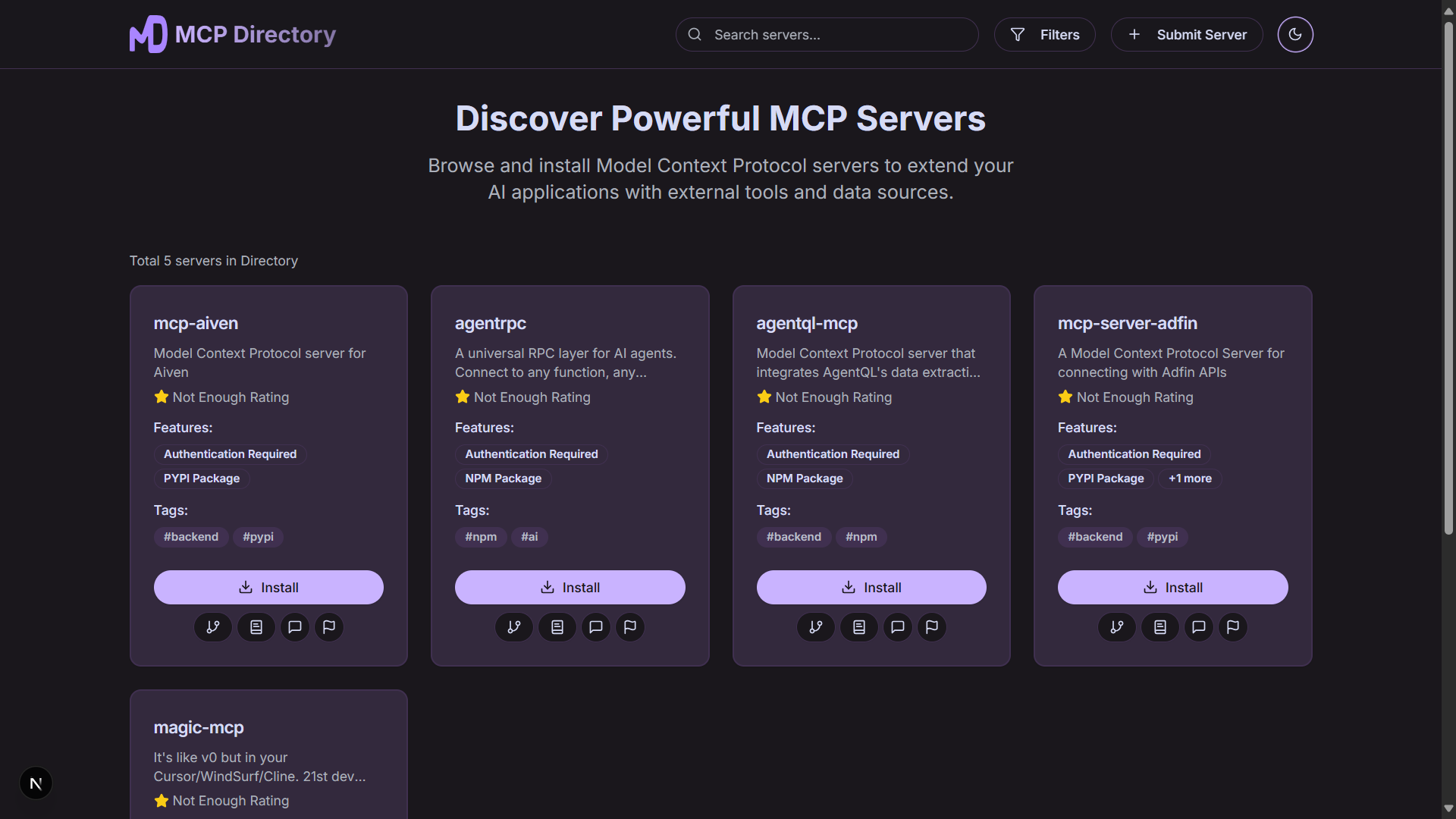Click mcp-aiven report flag icon
This screenshot has width=1456, height=819.
click(329, 627)
